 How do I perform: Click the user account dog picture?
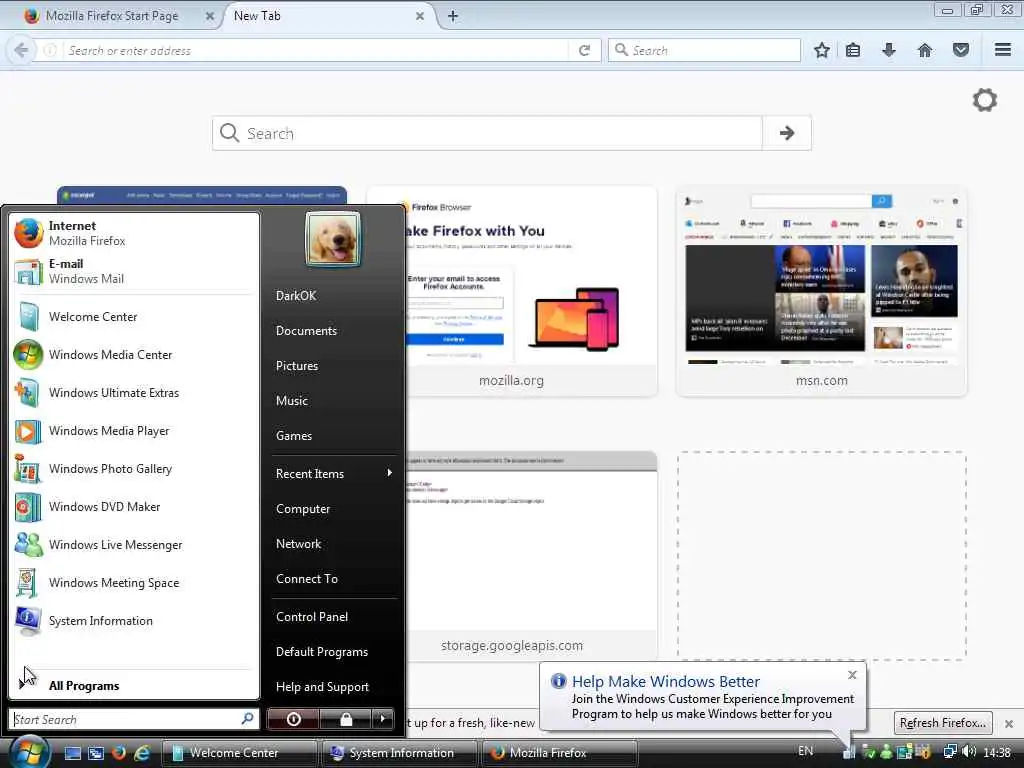(333, 239)
